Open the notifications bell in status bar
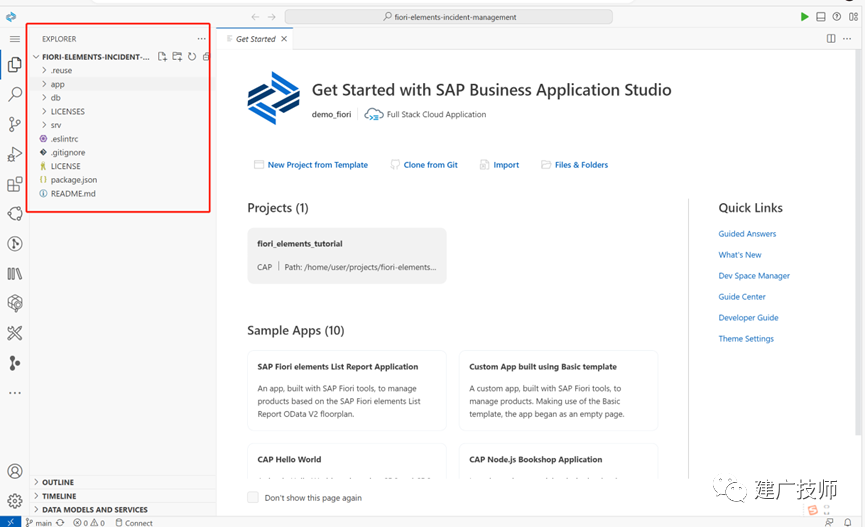Image resolution: width=865 pixels, height=527 pixels. (847, 522)
